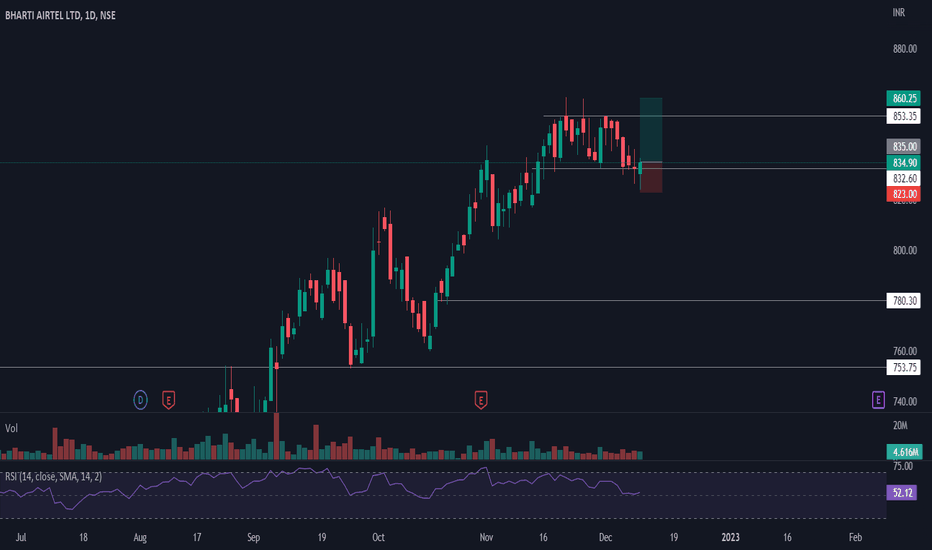Select the 753.75 horizontal line price label
Viewport: 932px width, 550px height.
point(903,367)
